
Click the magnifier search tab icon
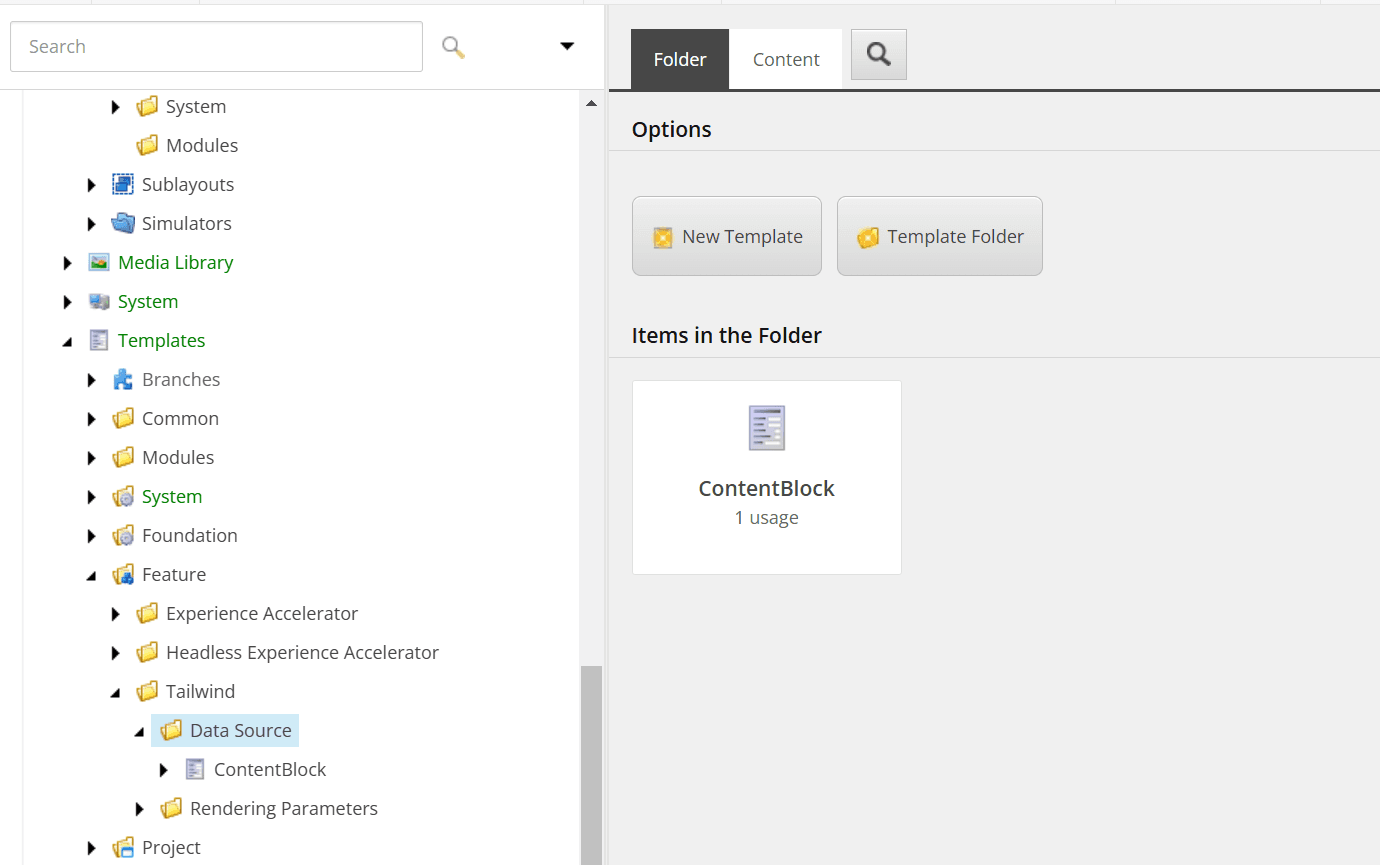(x=878, y=55)
